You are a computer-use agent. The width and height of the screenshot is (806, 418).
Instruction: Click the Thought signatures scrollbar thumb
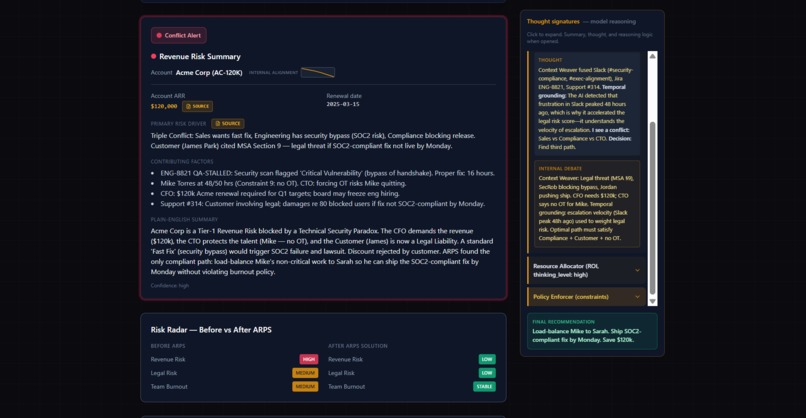[x=652, y=208]
